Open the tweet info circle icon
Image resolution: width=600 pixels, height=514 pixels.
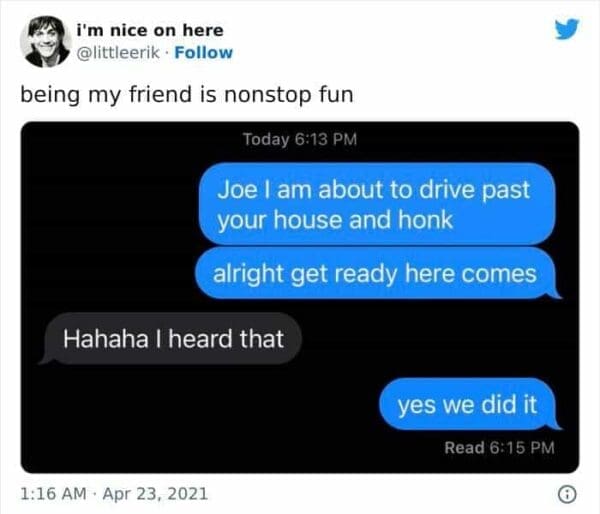(x=567, y=494)
